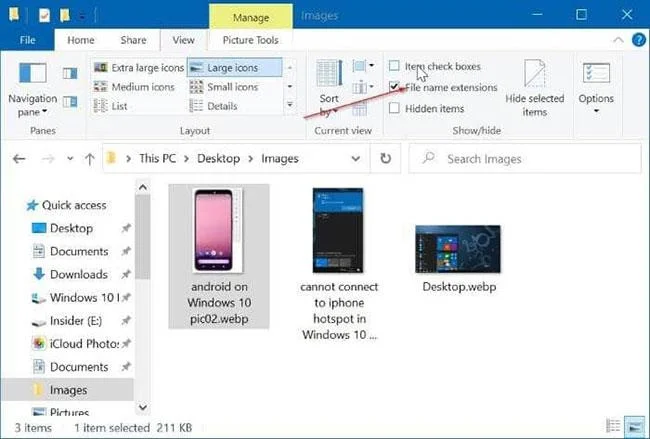
Task: Uncheck File name extensions
Action: pos(394,87)
